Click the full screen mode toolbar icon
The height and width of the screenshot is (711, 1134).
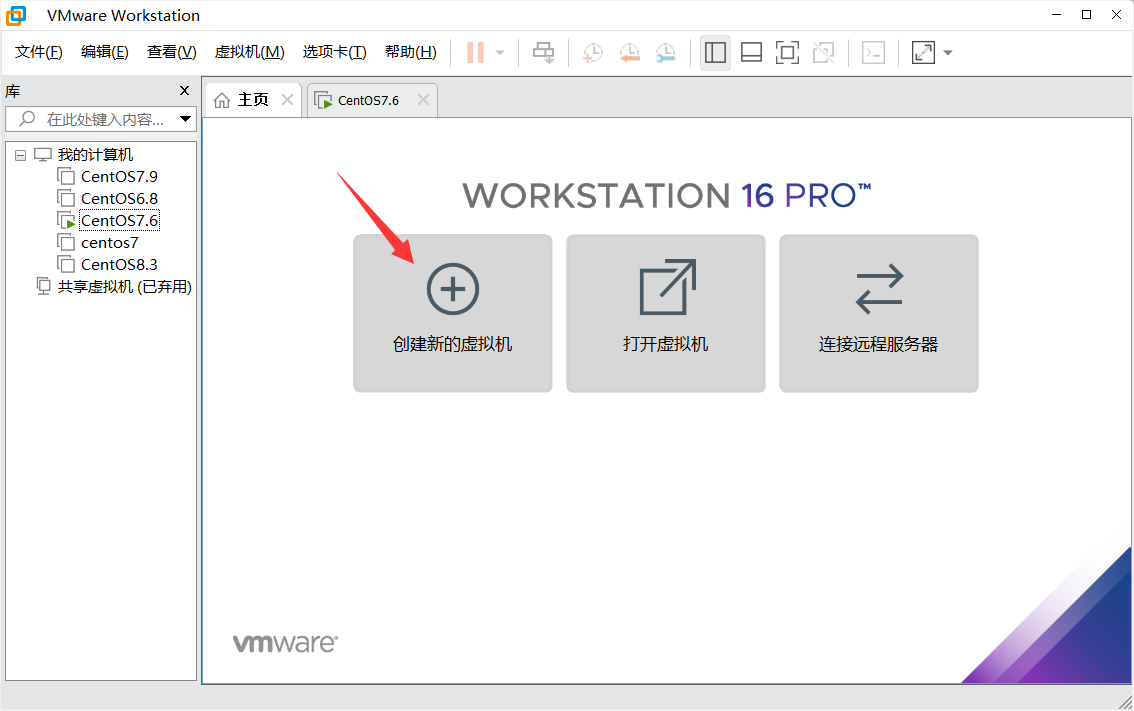tap(787, 52)
